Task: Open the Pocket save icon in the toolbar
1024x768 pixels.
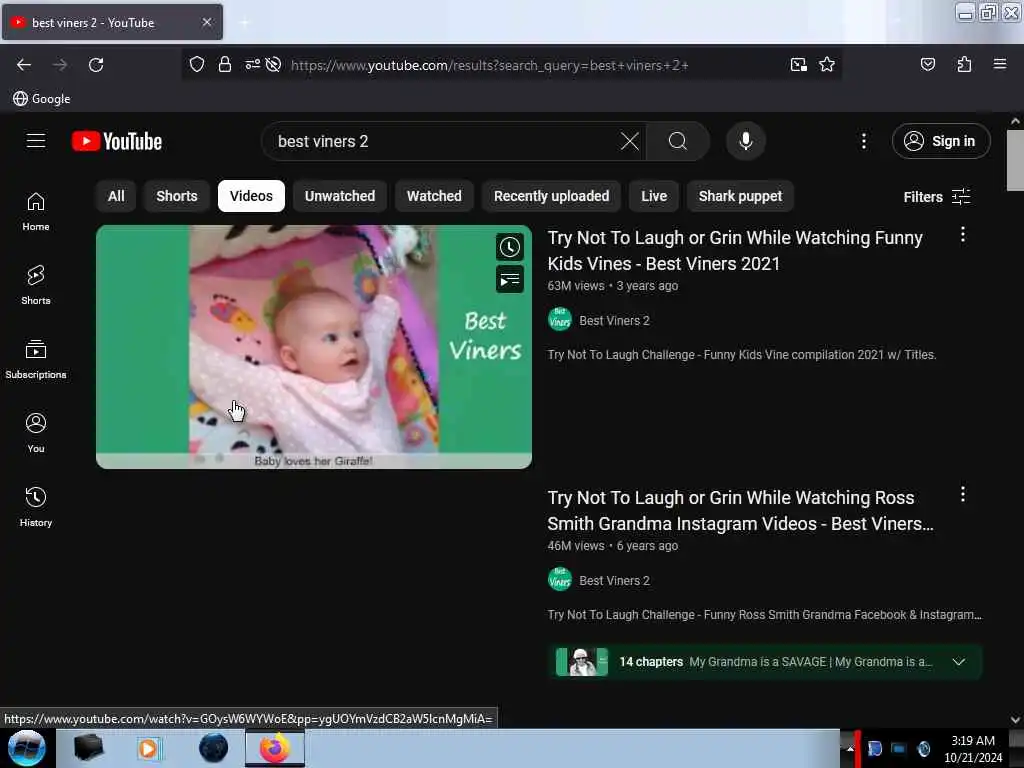Action: (x=927, y=64)
